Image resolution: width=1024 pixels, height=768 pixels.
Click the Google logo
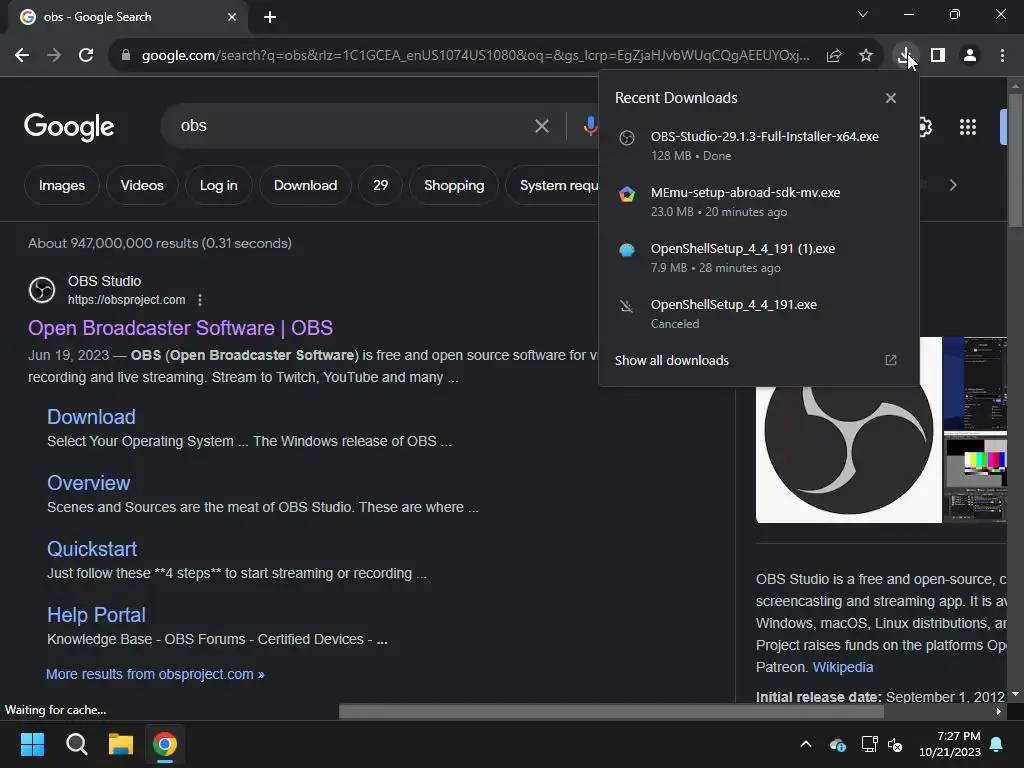(69, 127)
